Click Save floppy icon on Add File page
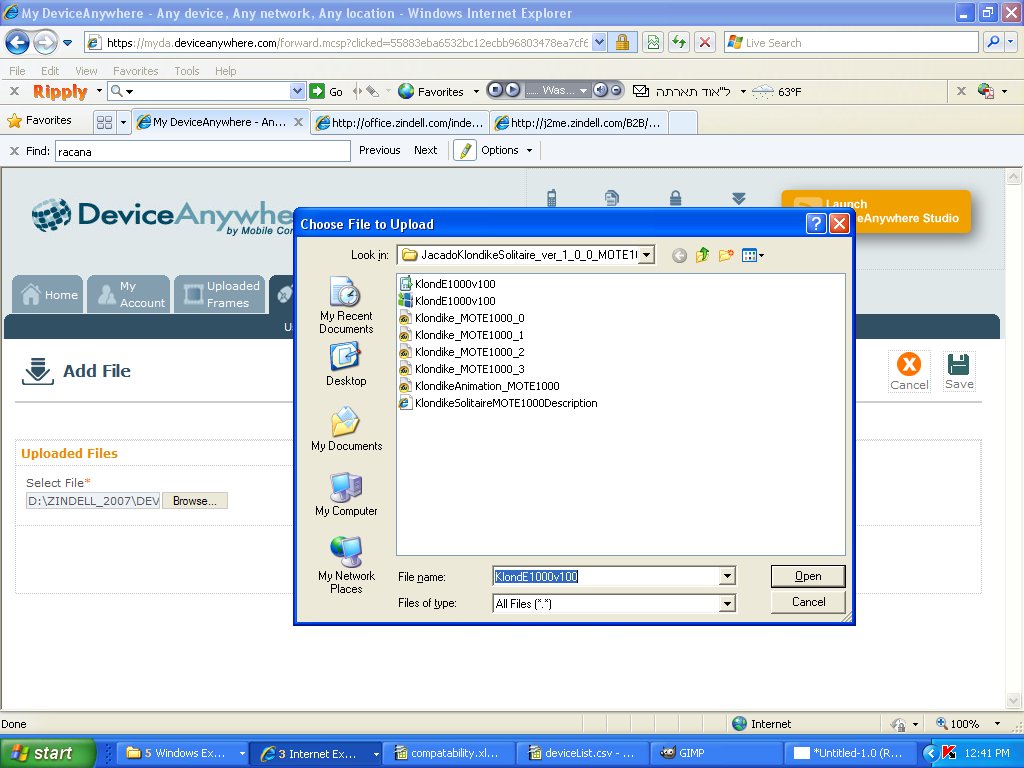Viewport: 1024px width, 768px height. point(959,371)
